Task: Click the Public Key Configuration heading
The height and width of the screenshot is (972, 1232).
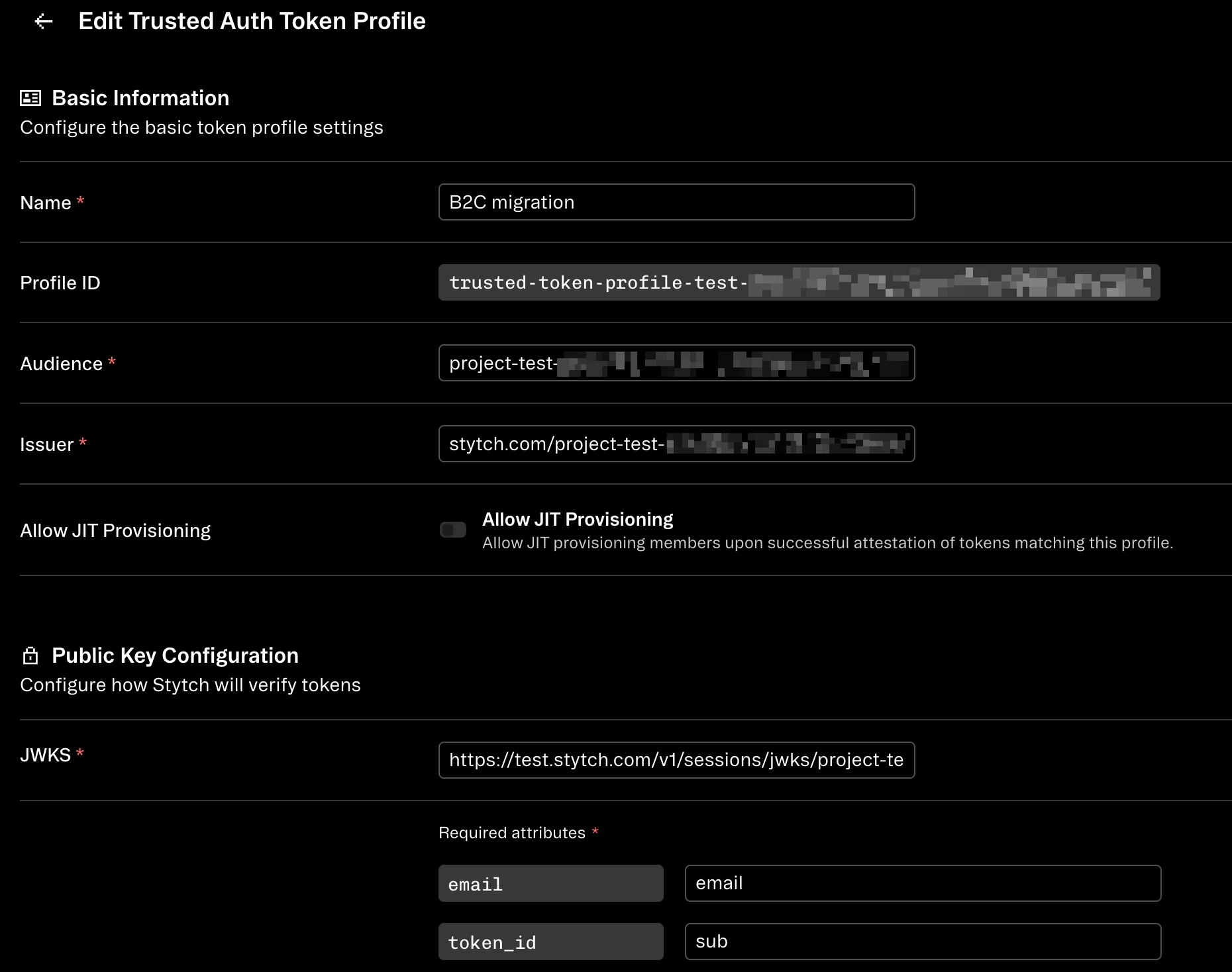Action: (174, 655)
